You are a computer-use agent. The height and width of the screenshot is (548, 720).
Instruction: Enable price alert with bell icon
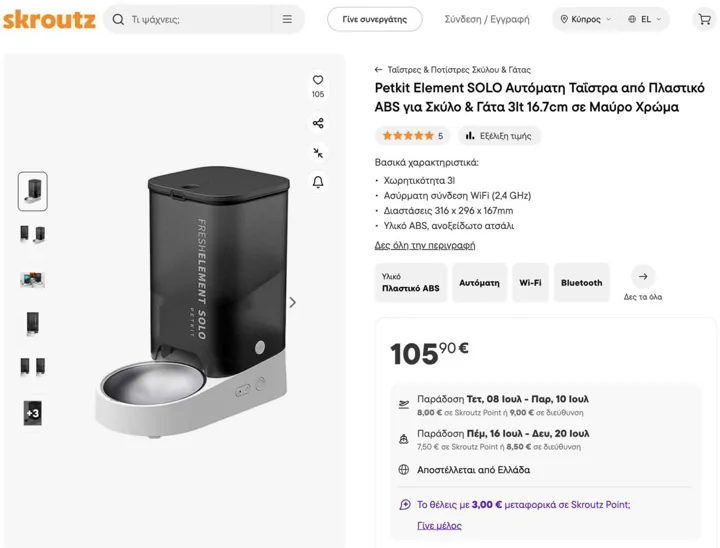(x=318, y=182)
